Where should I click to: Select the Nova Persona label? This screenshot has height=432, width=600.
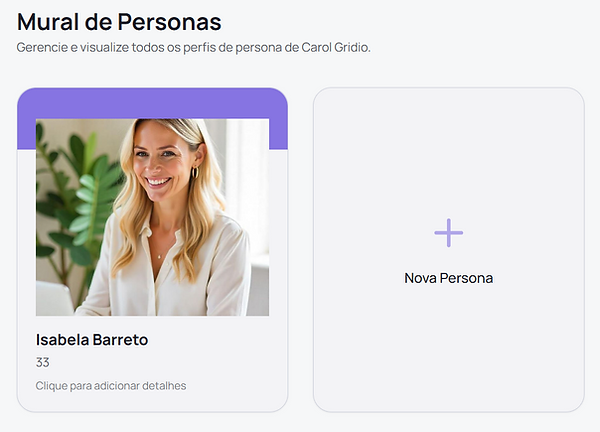(448, 278)
